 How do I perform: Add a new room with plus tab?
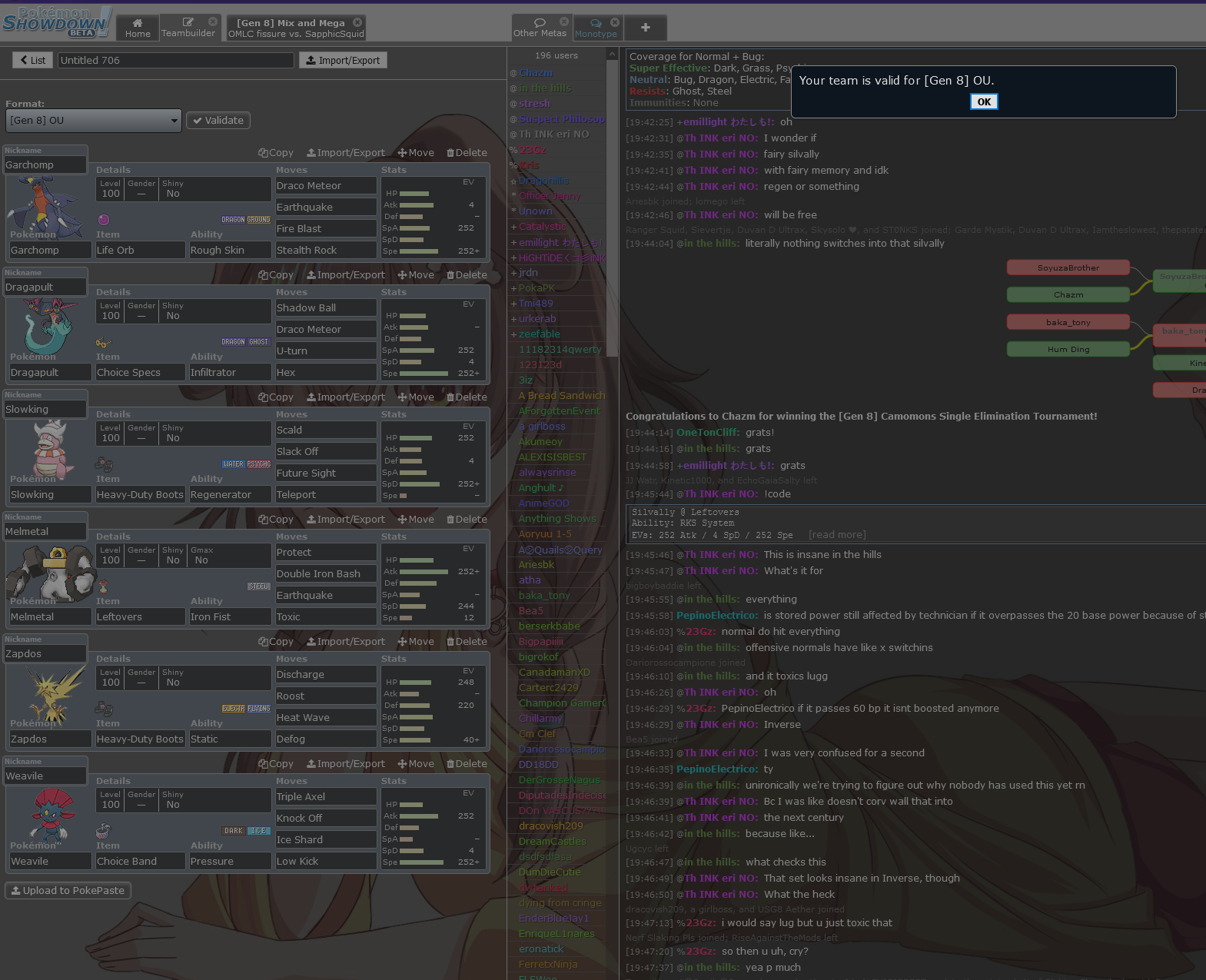645,28
